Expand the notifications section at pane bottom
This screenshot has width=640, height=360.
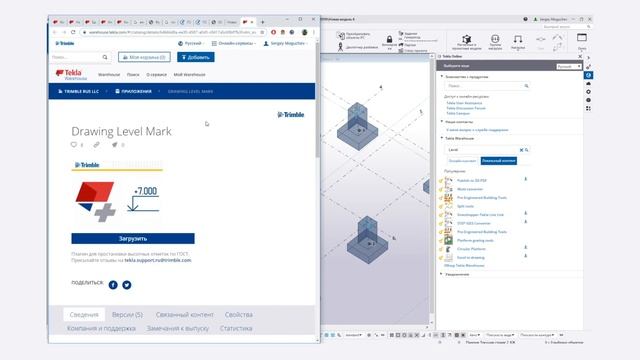(442, 274)
